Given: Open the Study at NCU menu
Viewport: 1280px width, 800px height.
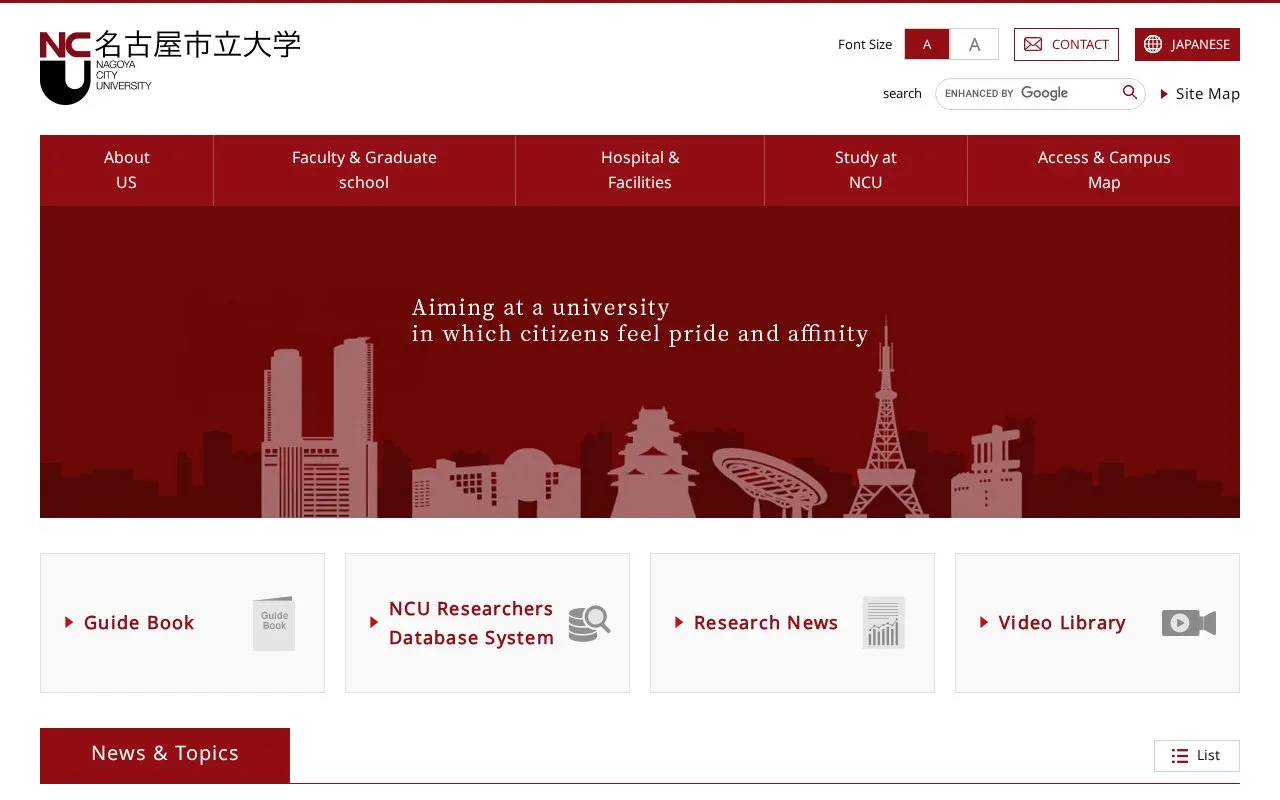Looking at the screenshot, I should pyautogui.click(x=866, y=170).
